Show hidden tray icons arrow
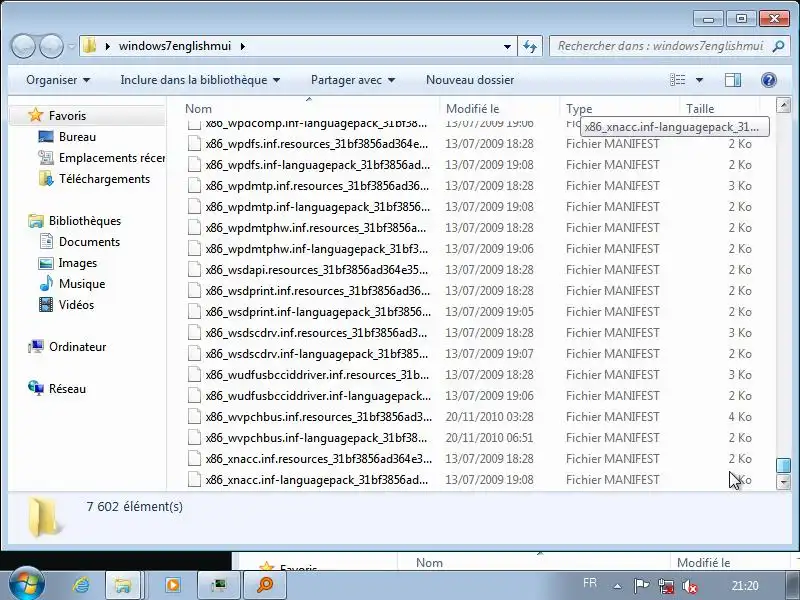The height and width of the screenshot is (600, 800). 617,586
